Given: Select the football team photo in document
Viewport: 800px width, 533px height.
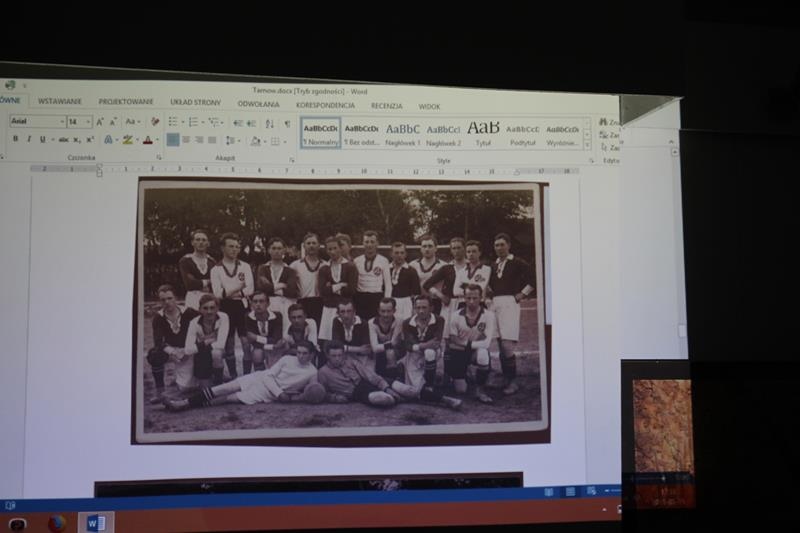Looking at the screenshot, I should 340,310.
